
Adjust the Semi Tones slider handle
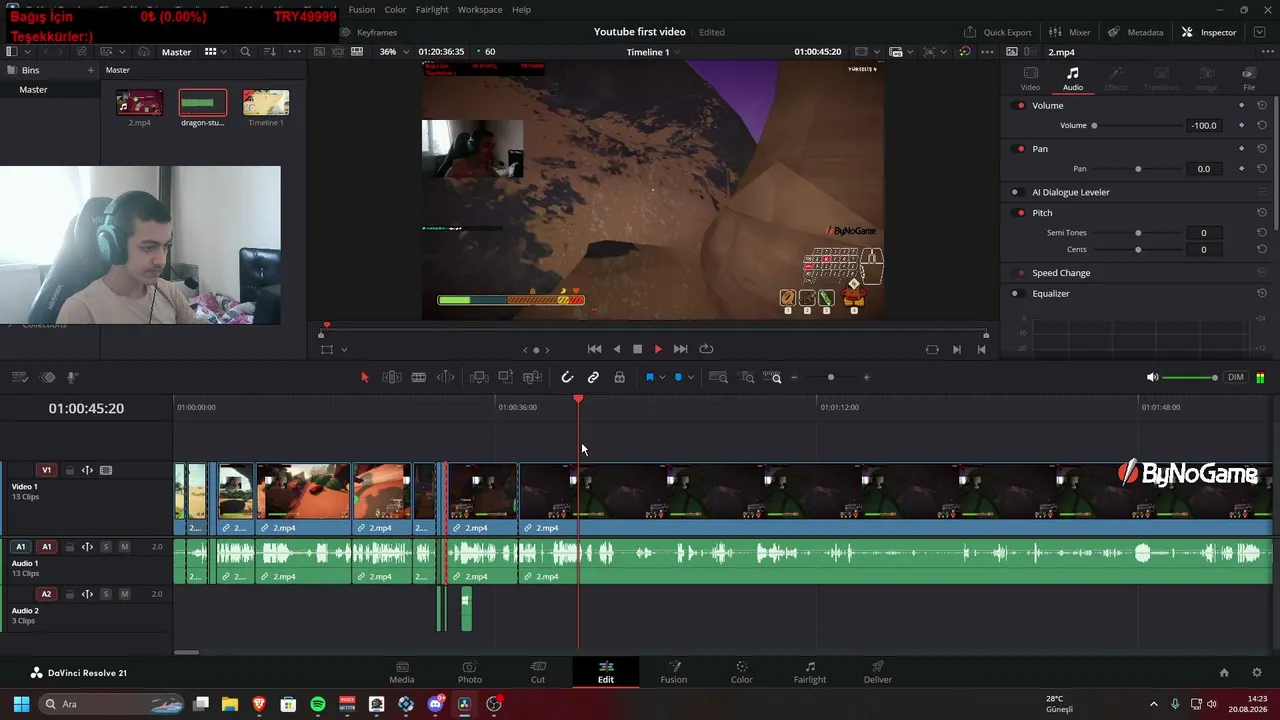pos(1138,233)
